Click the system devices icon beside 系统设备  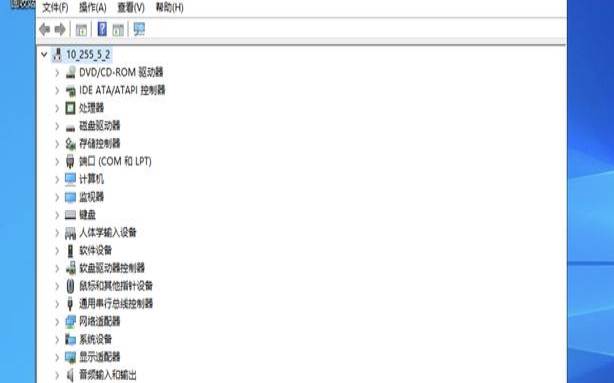click(x=70, y=340)
